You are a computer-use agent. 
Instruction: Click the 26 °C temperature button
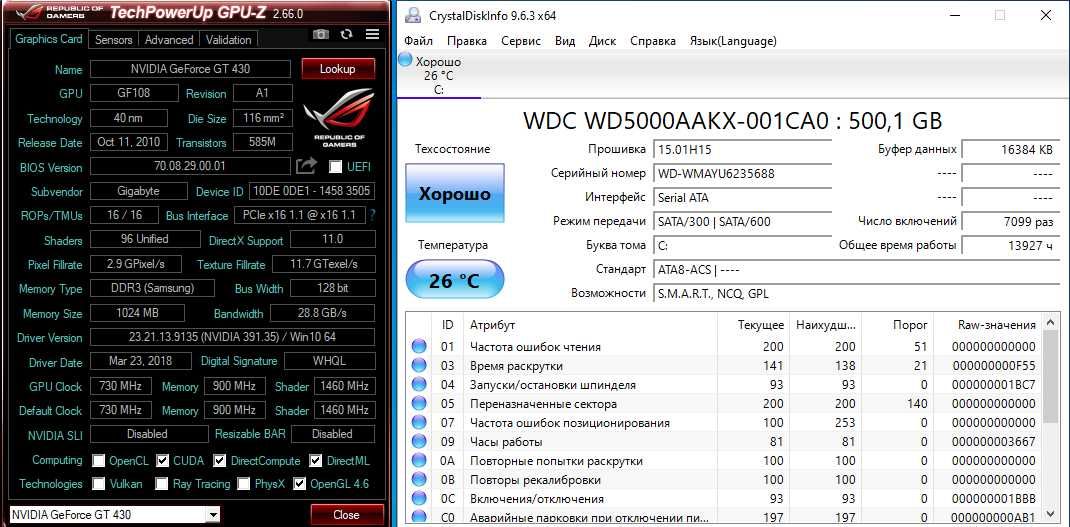pos(454,280)
